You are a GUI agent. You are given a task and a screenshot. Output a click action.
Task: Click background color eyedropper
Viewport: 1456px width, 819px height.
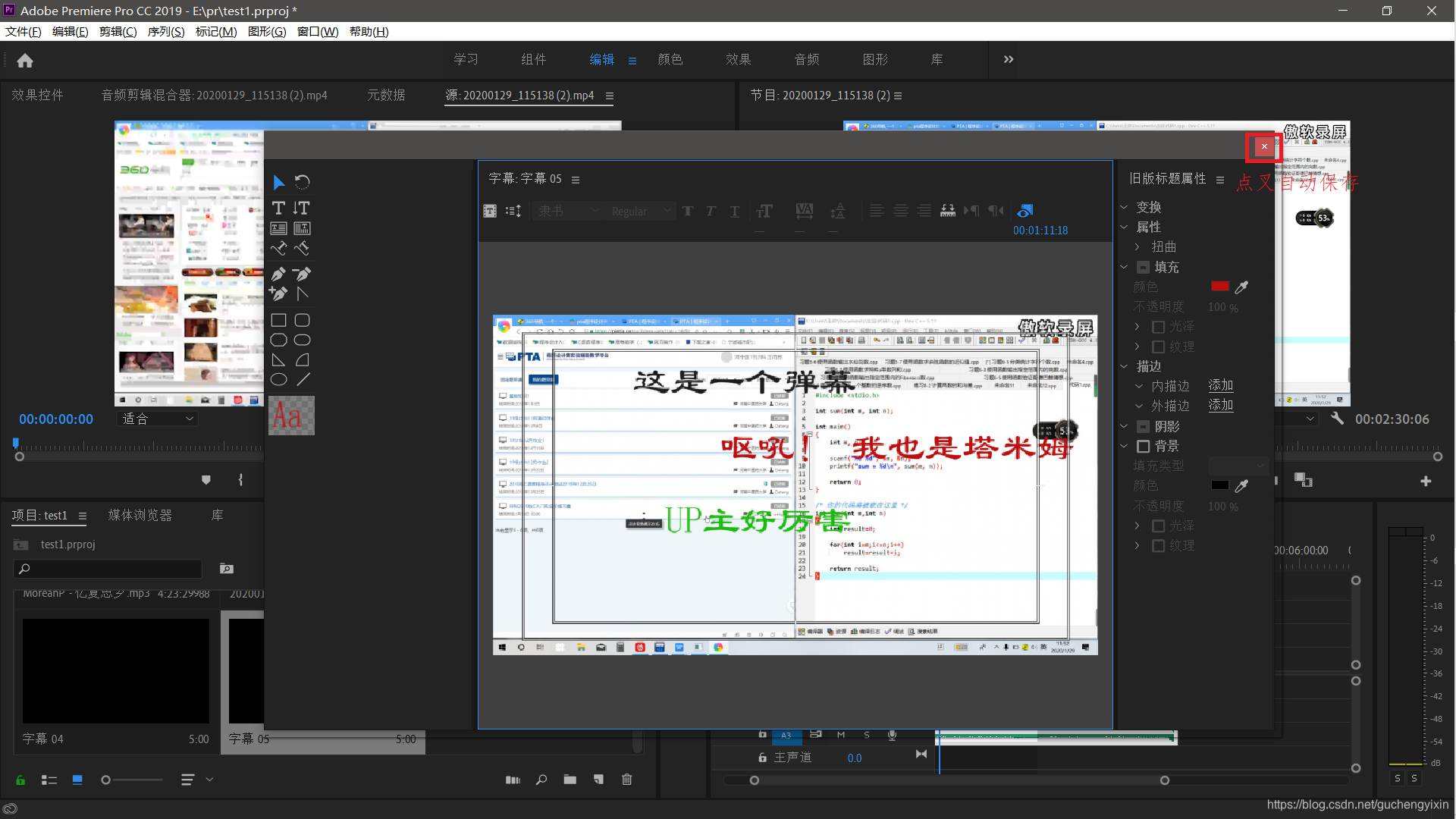point(1241,485)
